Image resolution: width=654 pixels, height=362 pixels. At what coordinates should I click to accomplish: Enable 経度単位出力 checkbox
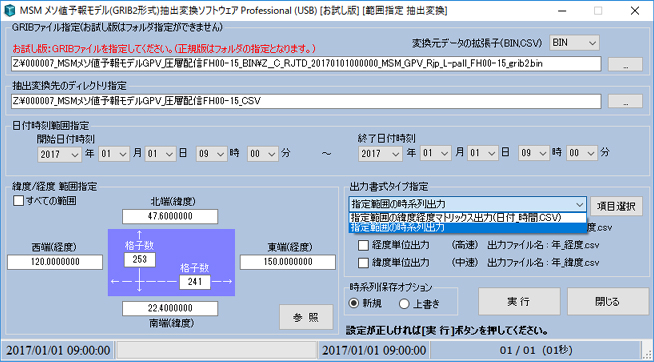tap(363, 245)
